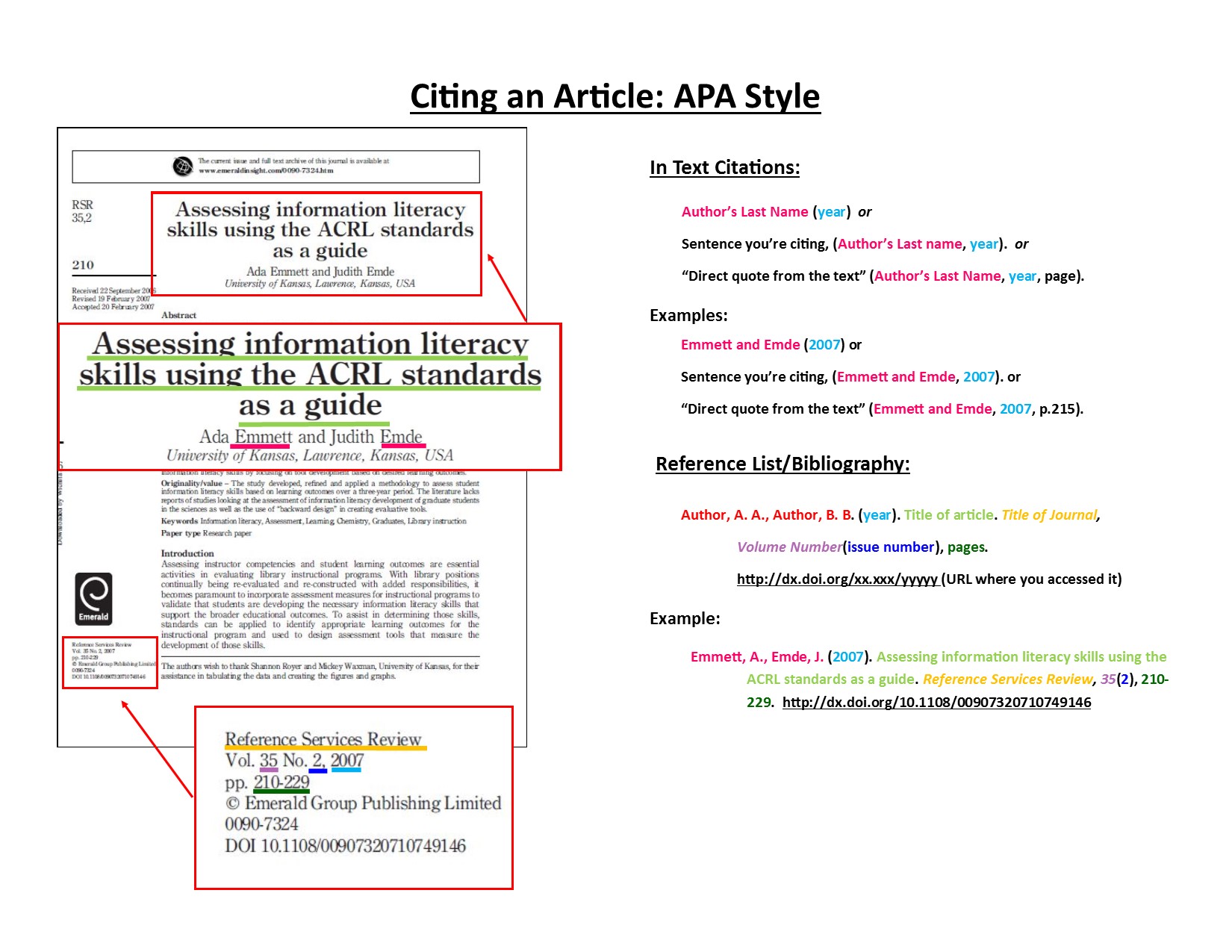The height and width of the screenshot is (952, 1232).
Task: Click the "Introduction" heading in the article
Action: [187, 553]
